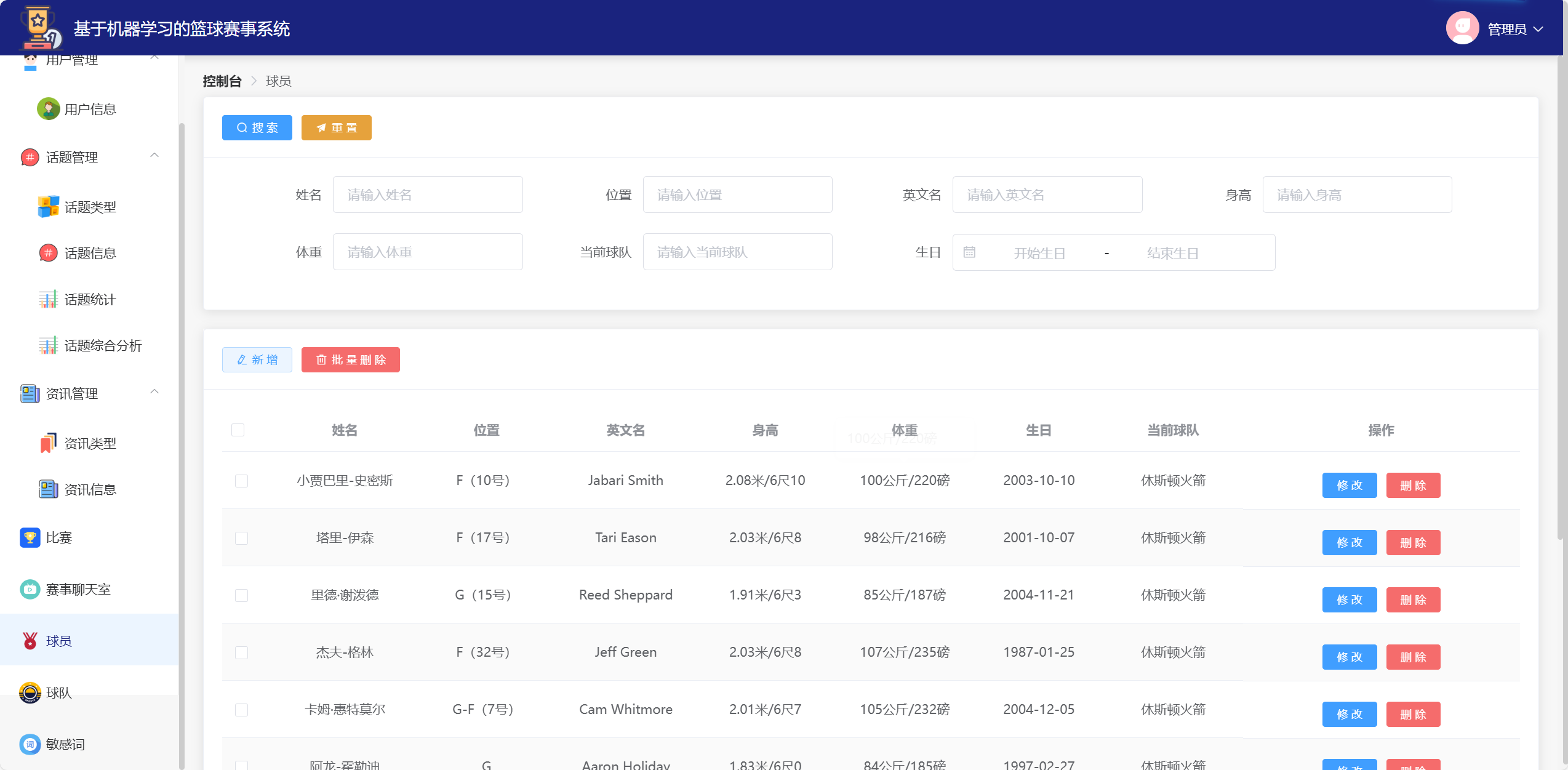
Task: Click the 资讯类型 bookmark icon
Action: click(x=48, y=443)
